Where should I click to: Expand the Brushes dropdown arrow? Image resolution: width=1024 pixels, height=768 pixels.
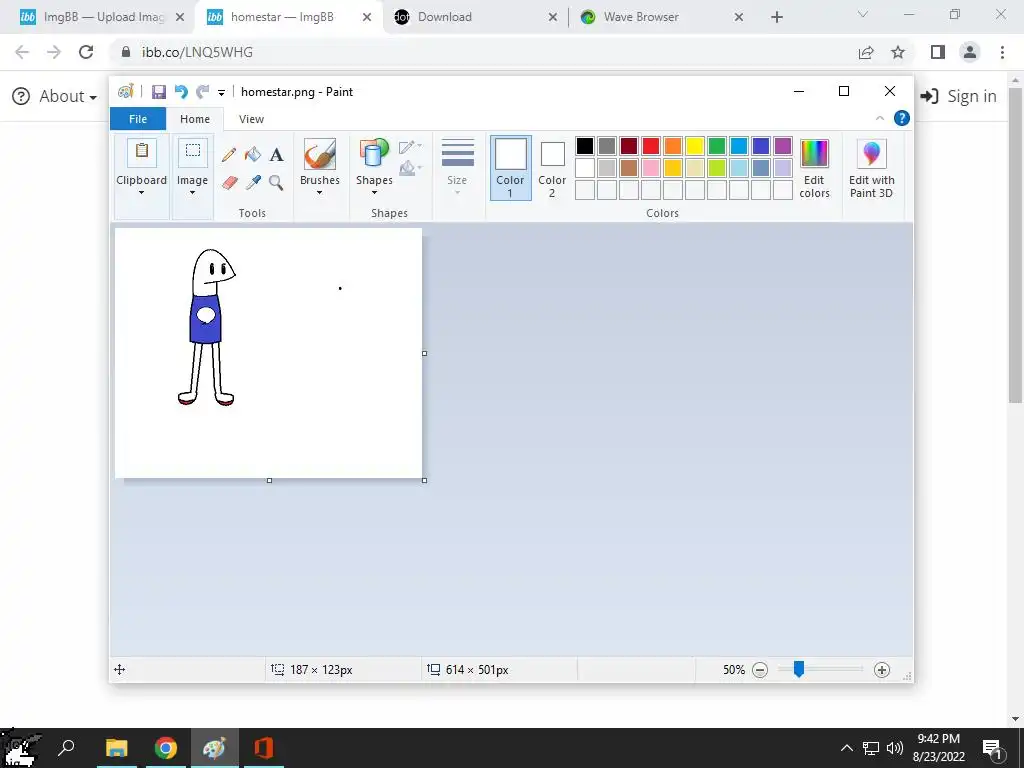(x=319, y=193)
